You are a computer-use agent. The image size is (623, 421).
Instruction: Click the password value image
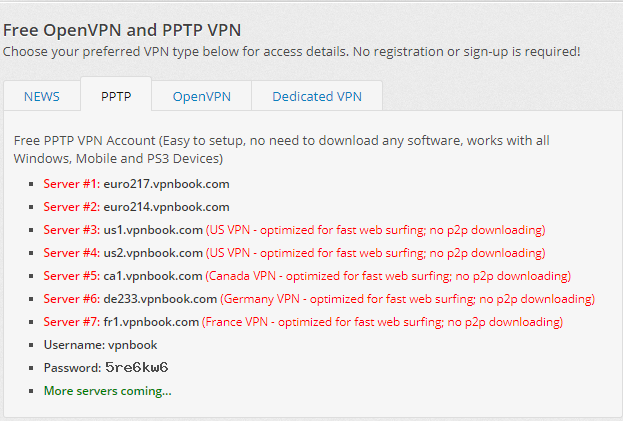(137, 368)
